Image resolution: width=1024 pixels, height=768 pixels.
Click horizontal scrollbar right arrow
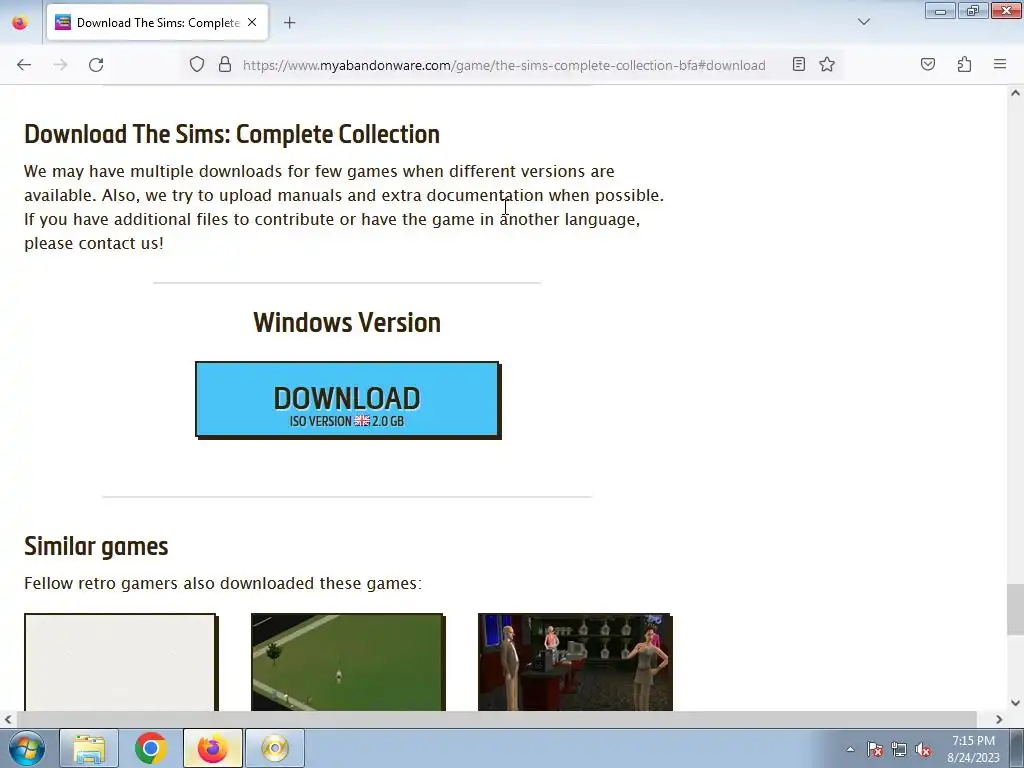(999, 719)
